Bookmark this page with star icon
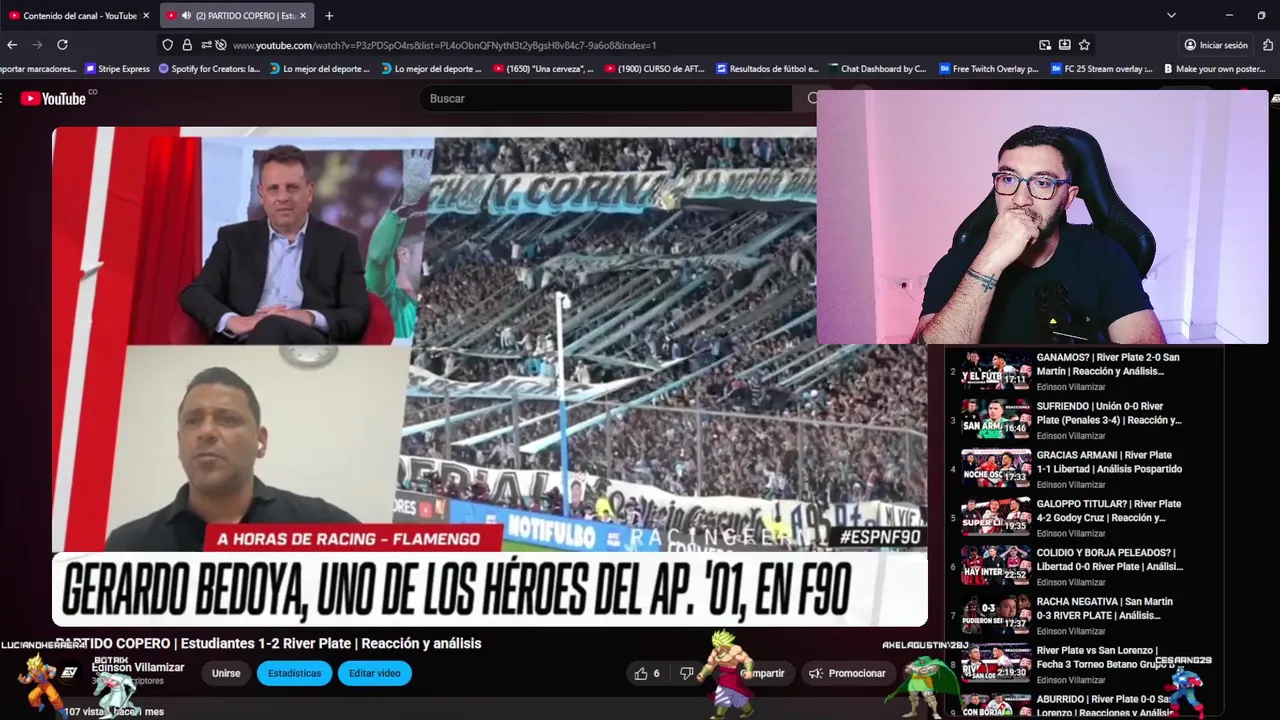The image size is (1280, 720). click(x=1084, y=45)
